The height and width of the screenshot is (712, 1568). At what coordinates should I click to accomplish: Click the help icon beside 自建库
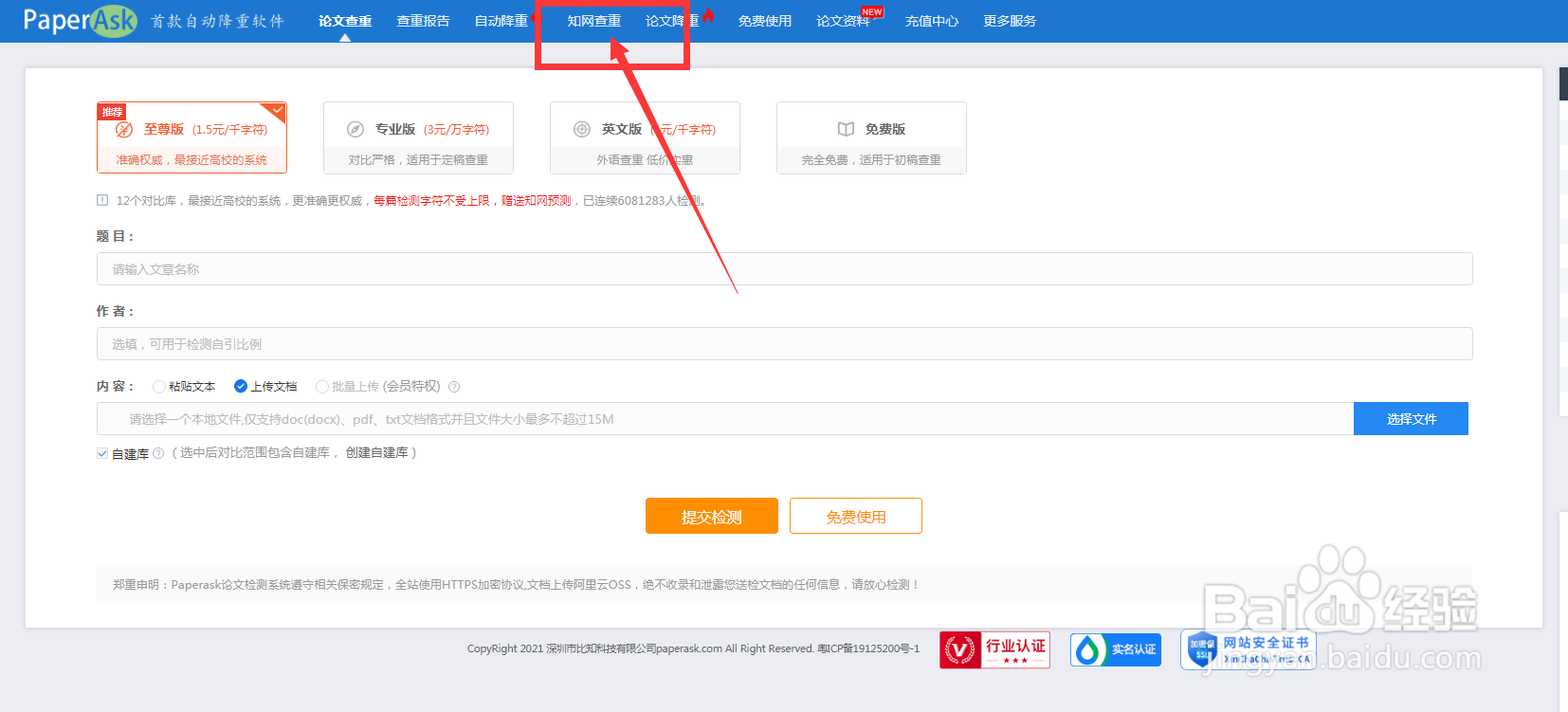[x=158, y=453]
